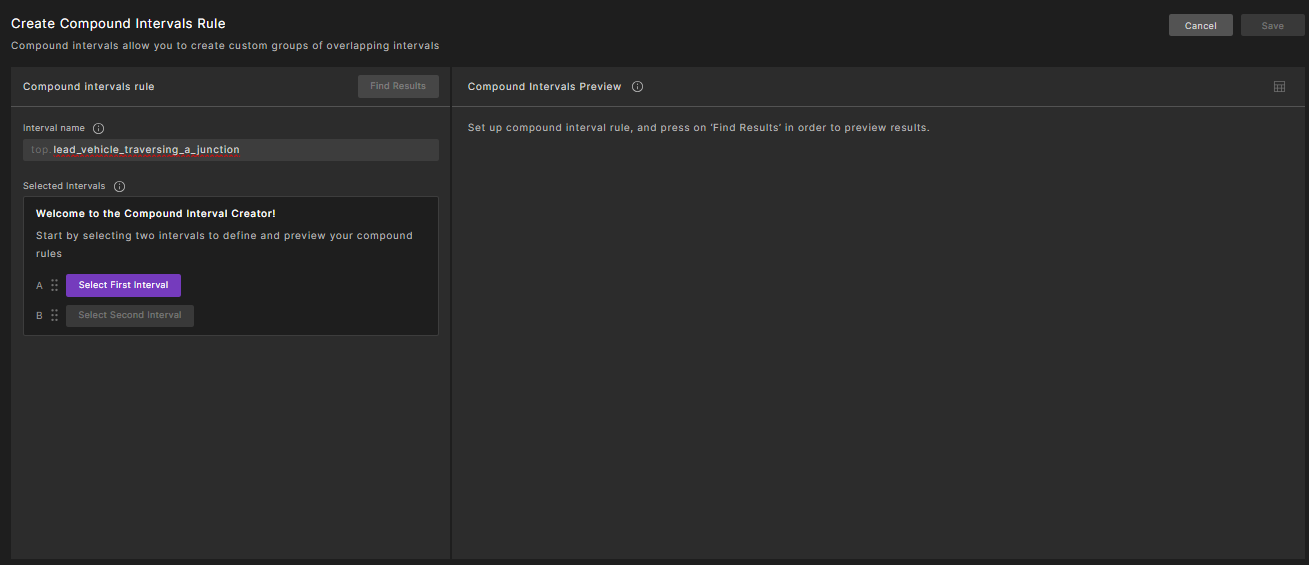This screenshot has width=1309, height=565.
Task: Click the 'Compound Intervals Preview' panel title
Action: point(544,87)
